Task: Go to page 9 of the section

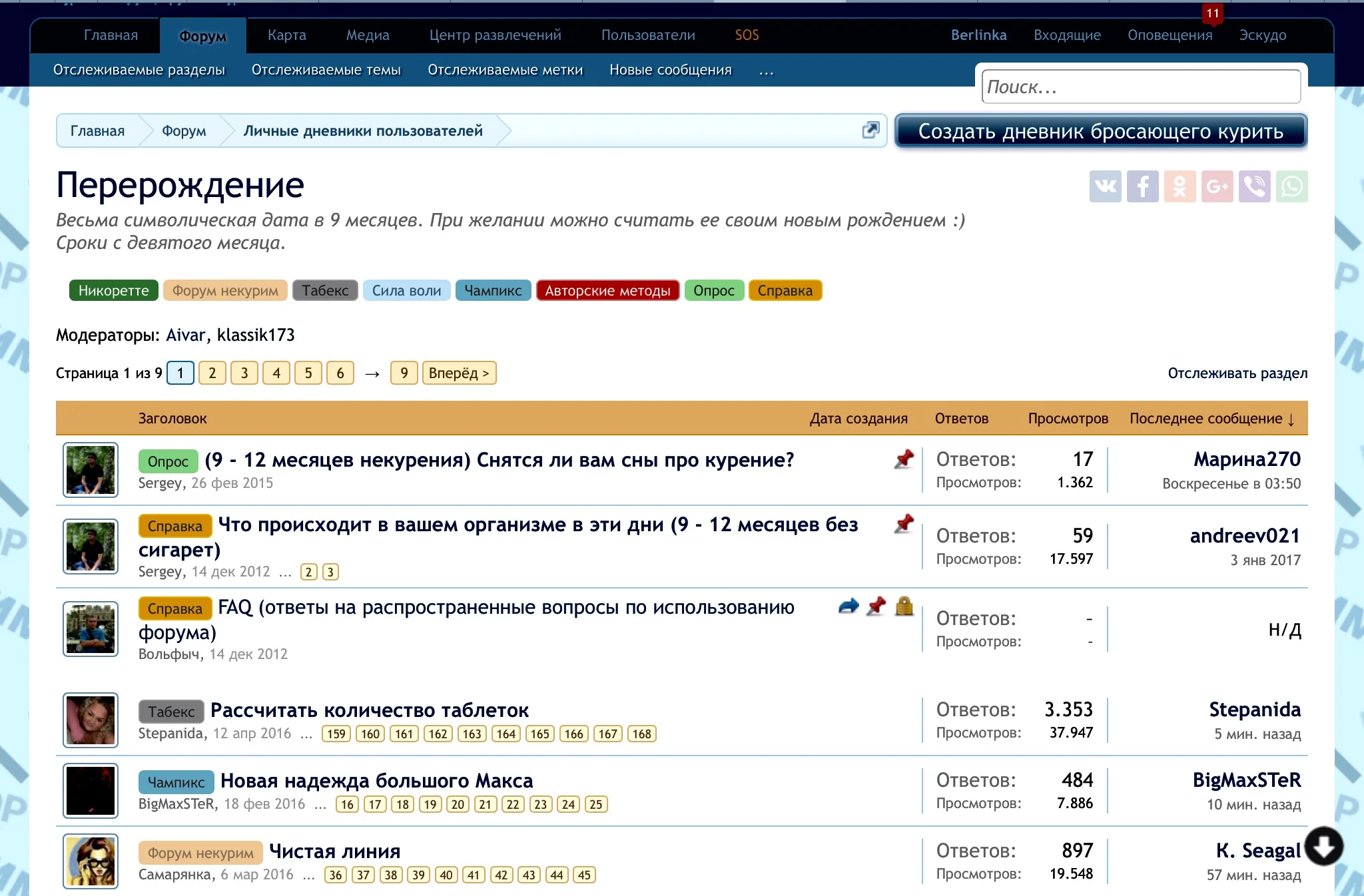Action: pyautogui.click(x=404, y=373)
